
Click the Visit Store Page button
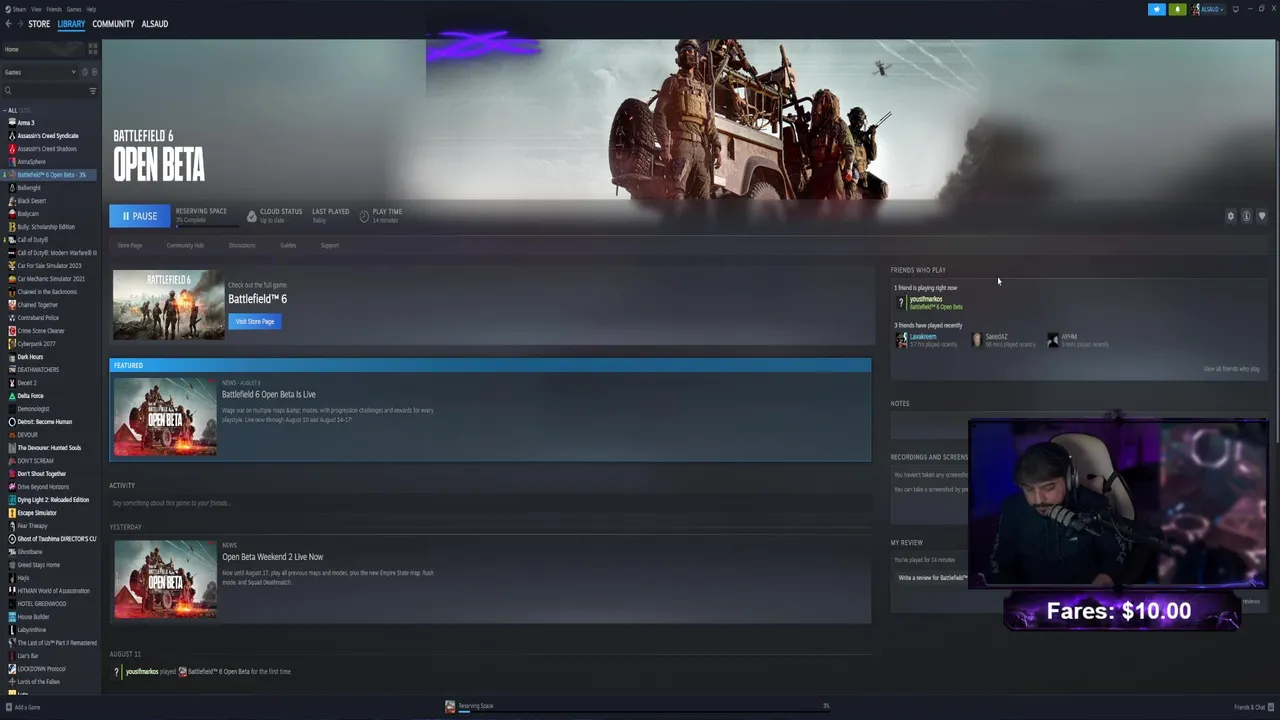(x=255, y=321)
